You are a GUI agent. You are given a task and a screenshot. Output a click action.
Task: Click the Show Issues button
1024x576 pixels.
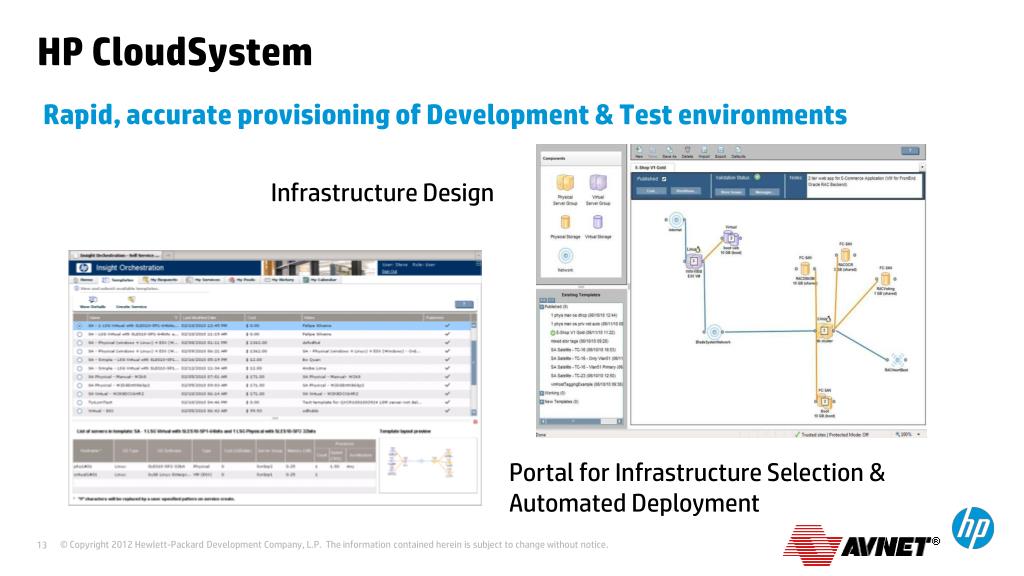[731, 192]
